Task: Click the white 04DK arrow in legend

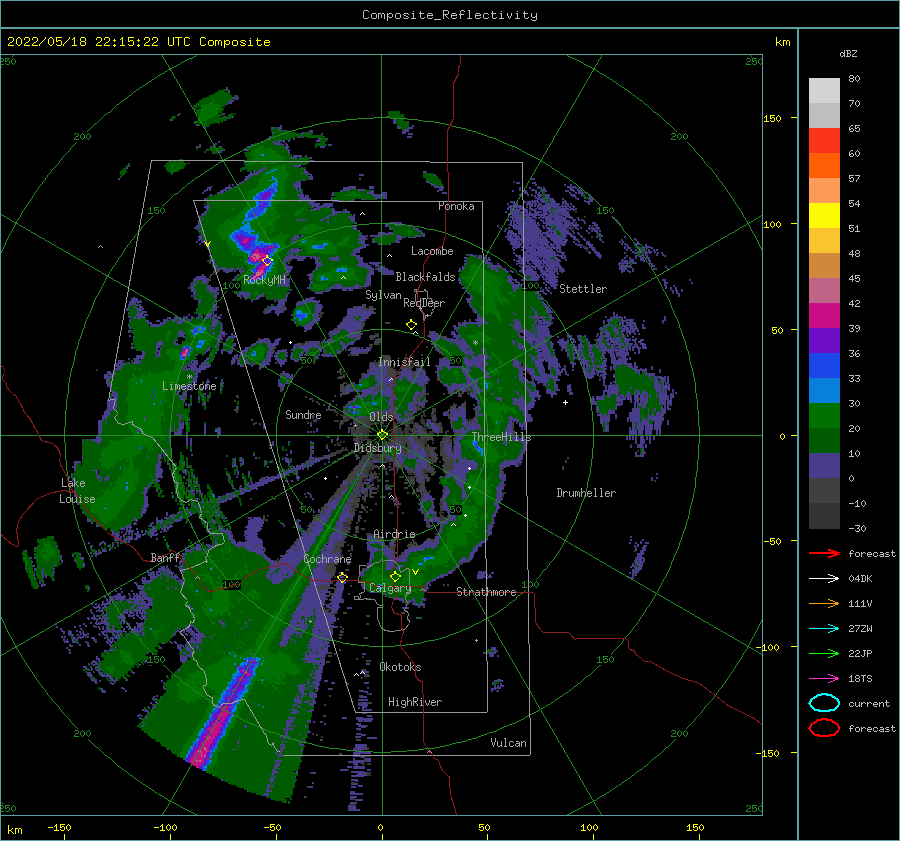Action: (824, 578)
